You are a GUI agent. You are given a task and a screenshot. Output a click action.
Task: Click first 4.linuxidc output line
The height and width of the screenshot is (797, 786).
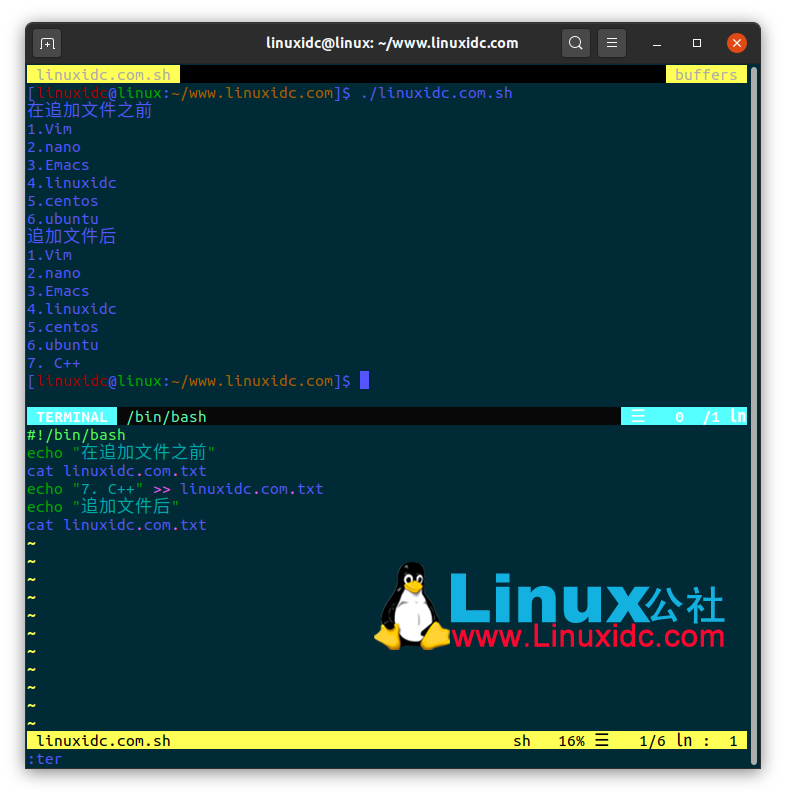[72, 183]
